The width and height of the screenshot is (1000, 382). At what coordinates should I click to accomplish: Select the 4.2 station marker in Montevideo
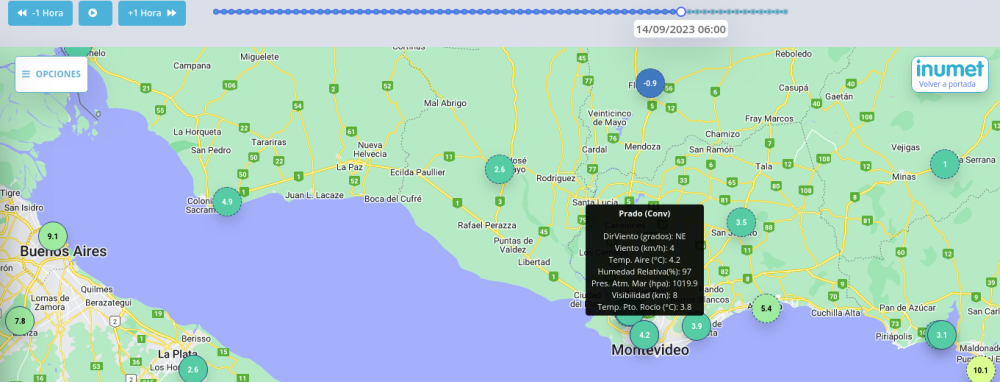click(645, 335)
